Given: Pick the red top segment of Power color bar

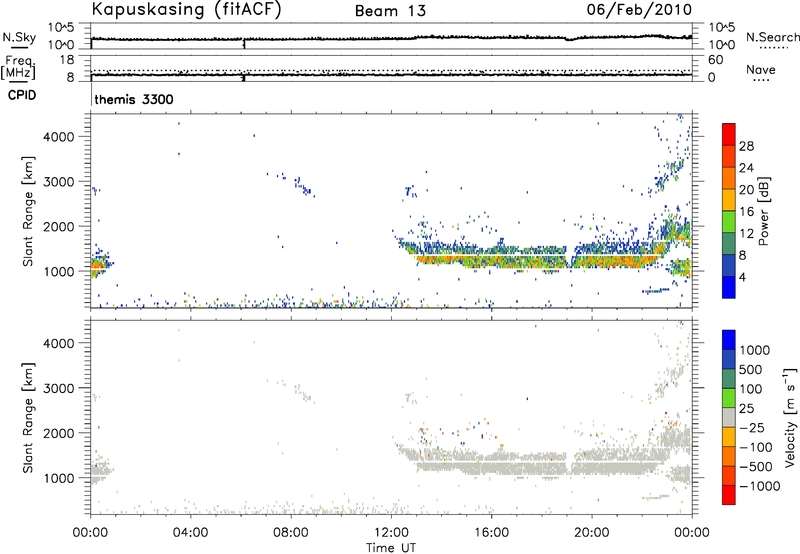Looking at the screenshot, I should coord(729,134).
